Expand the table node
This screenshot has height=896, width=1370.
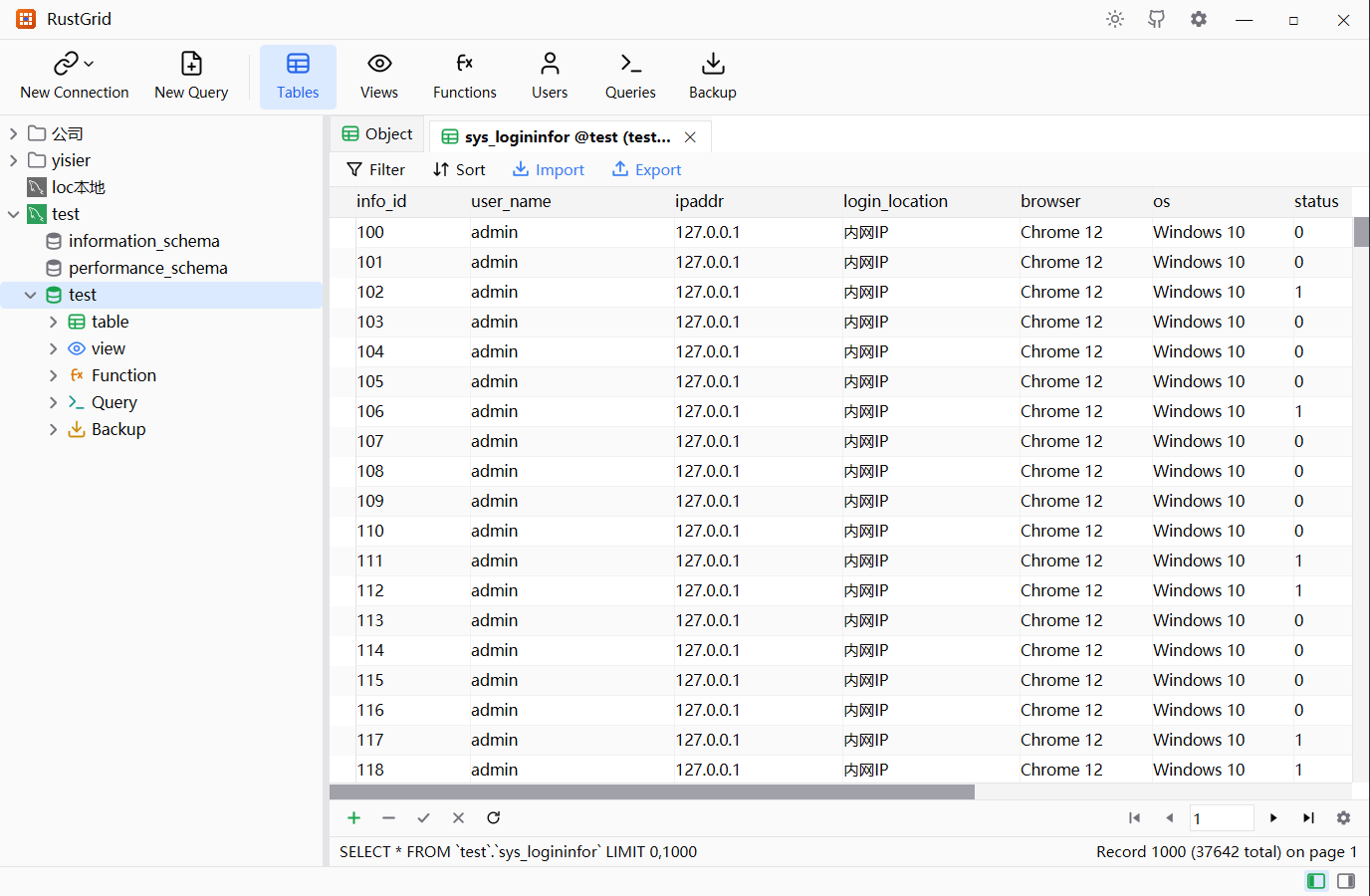[53, 322]
